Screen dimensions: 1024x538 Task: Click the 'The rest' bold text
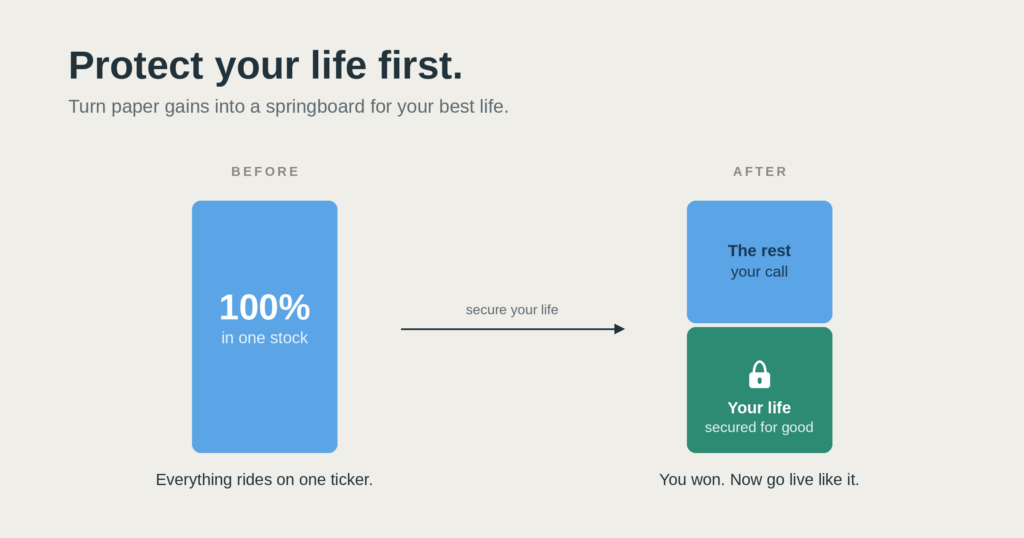pyautogui.click(x=759, y=251)
